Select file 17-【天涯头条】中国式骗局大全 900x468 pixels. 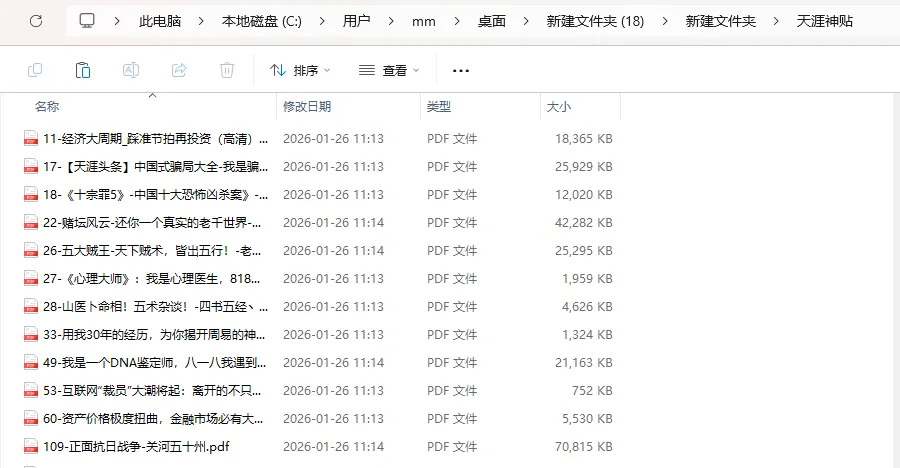156,167
